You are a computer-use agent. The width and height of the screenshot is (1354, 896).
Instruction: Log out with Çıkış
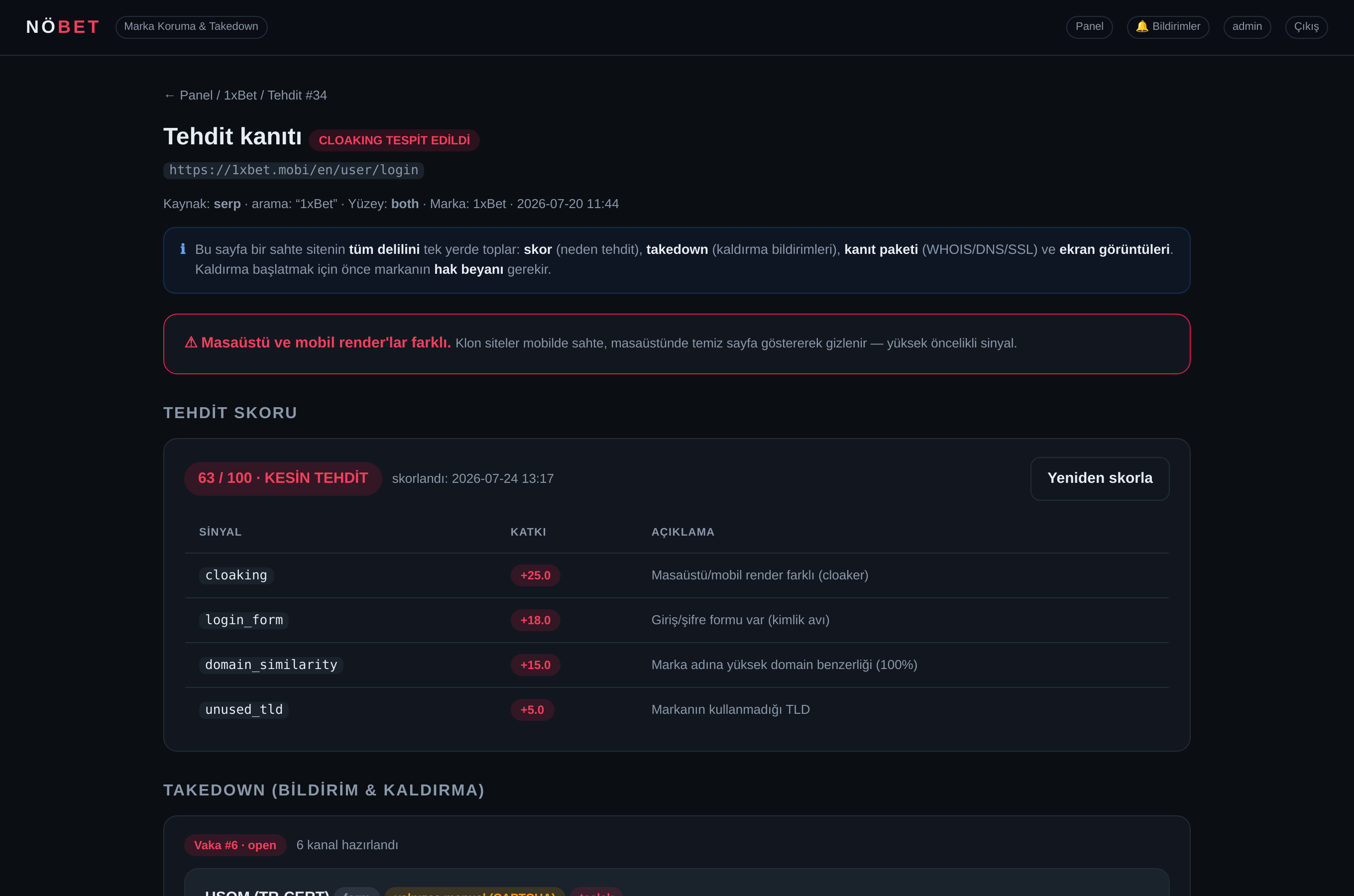[1306, 27]
